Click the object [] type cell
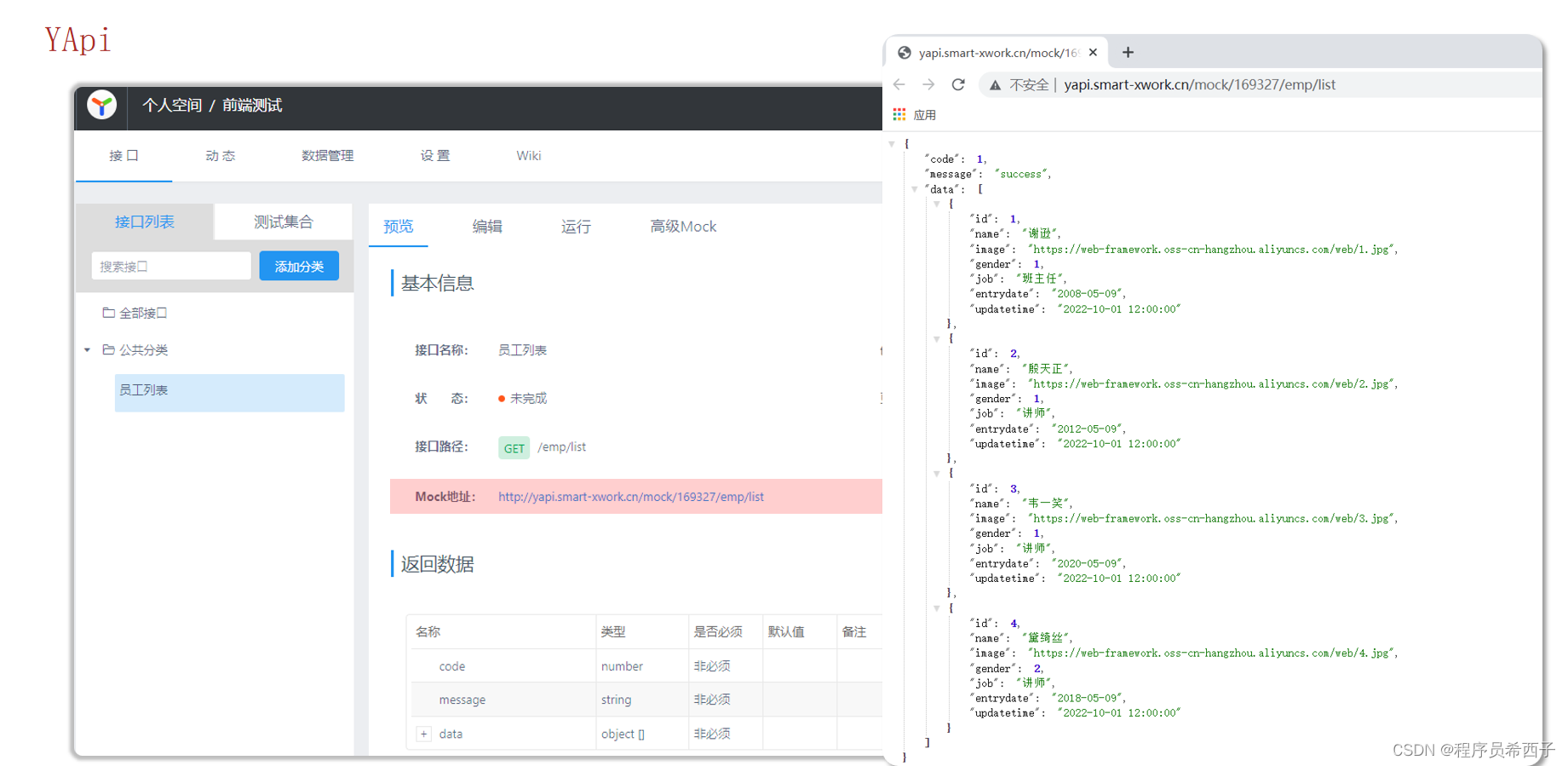Screen dimensions: 1568x766 [x=623, y=734]
